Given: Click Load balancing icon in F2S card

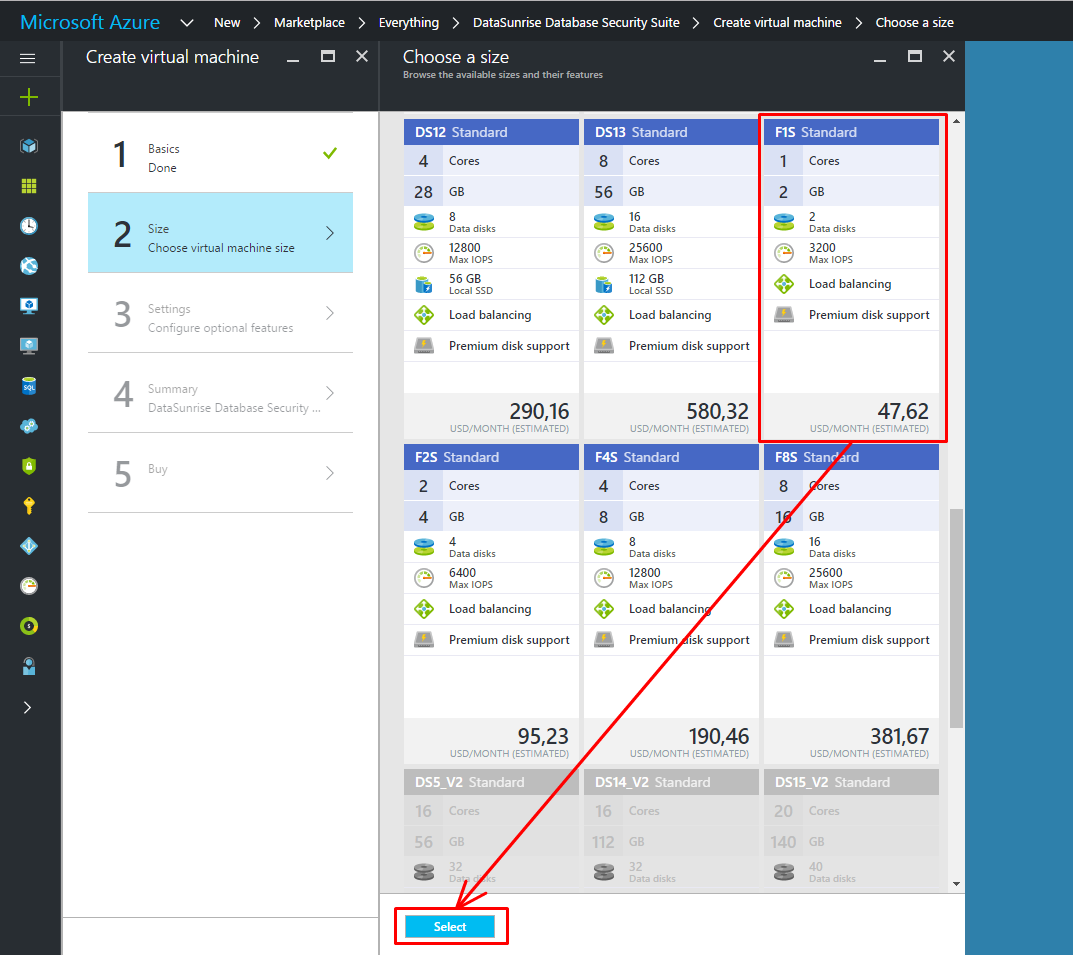Looking at the screenshot, I should pos(424,609).
